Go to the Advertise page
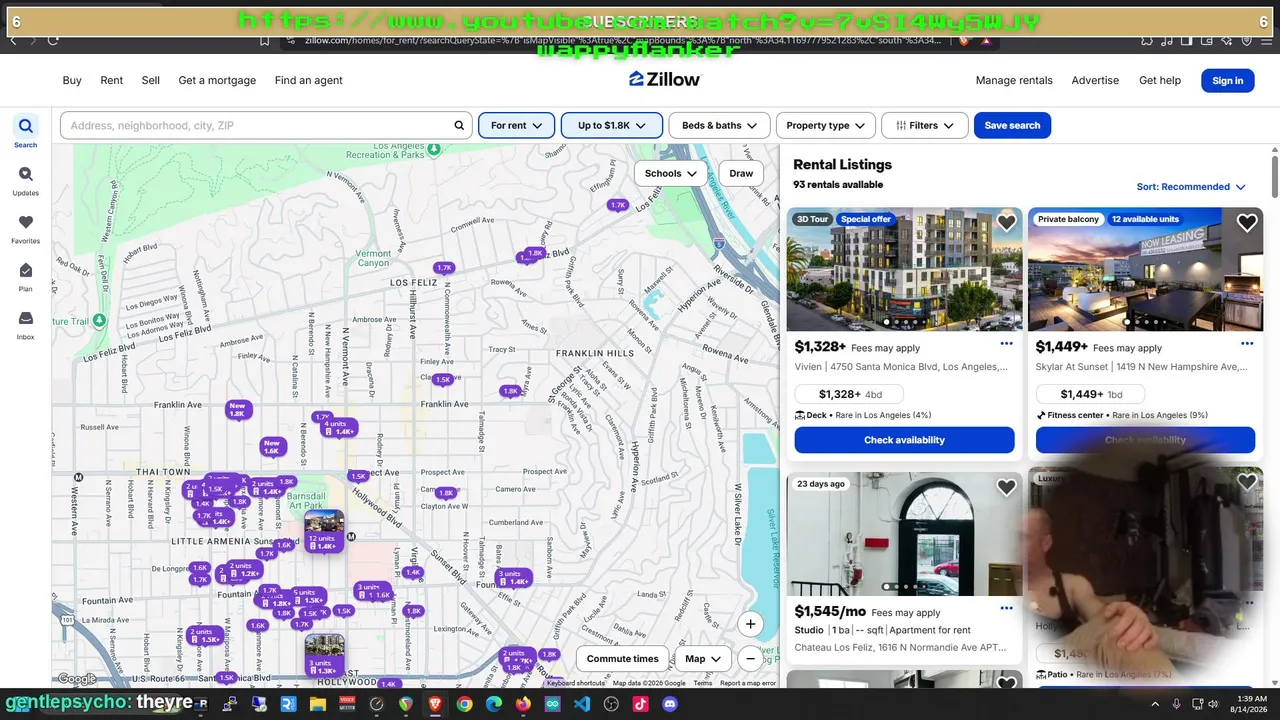Image resolution: width=1280 pixels, height=720 pixels. [1095, 80]
